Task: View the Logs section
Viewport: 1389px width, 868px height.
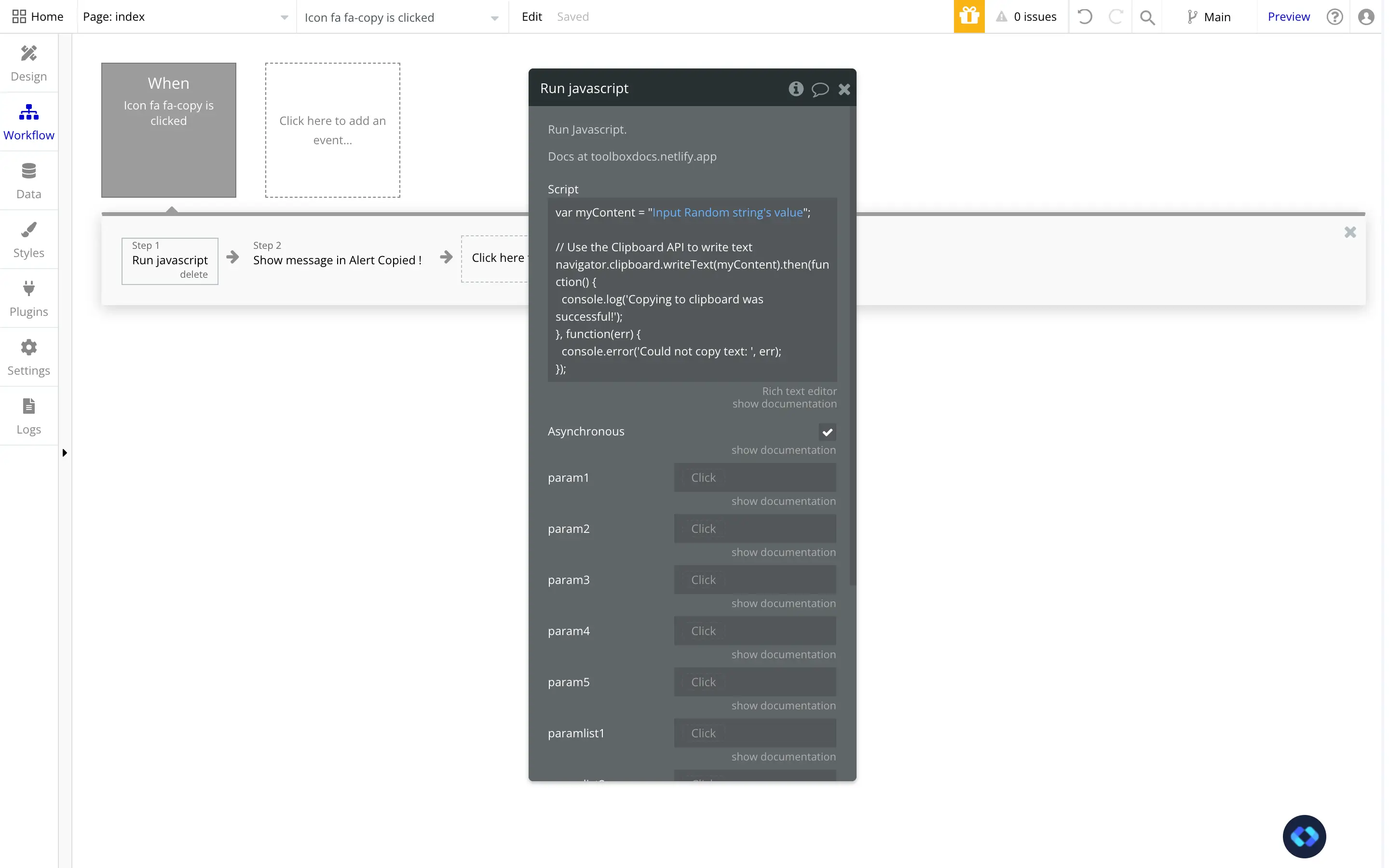Action: [29, 416]
